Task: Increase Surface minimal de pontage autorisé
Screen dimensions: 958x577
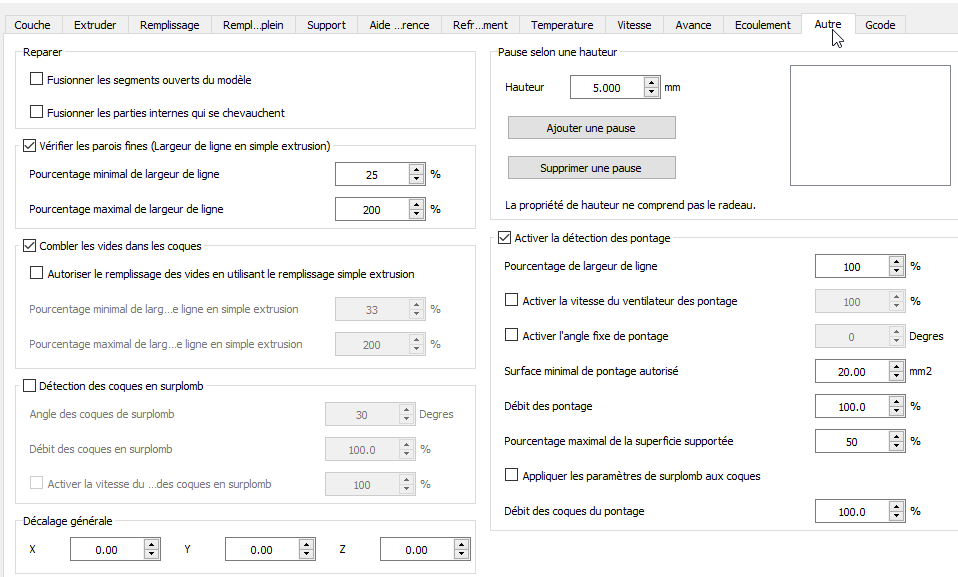Action: pyautogui.click(x=896, y=366)
